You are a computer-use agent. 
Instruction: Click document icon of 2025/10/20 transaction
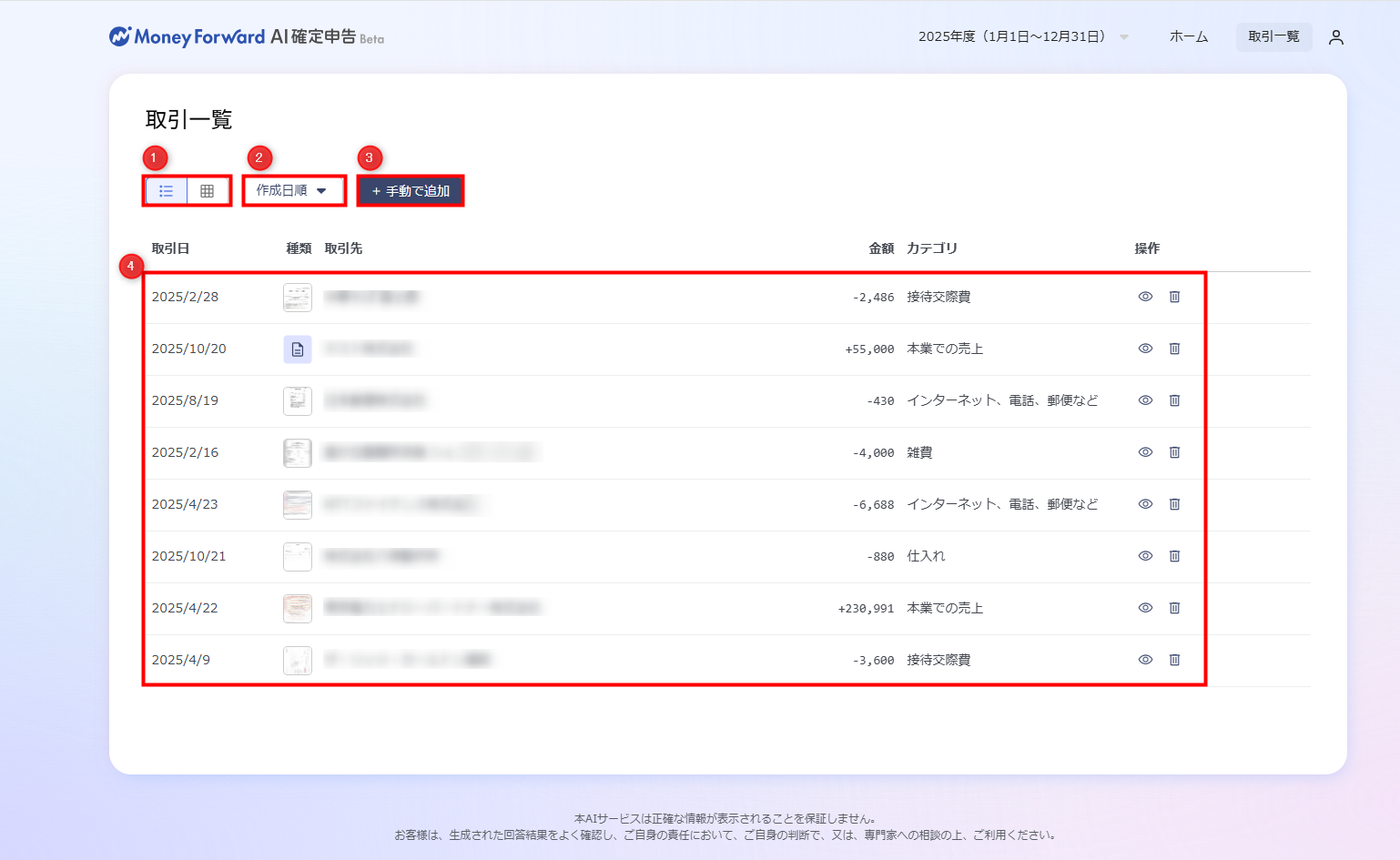[x=298, y=349]
